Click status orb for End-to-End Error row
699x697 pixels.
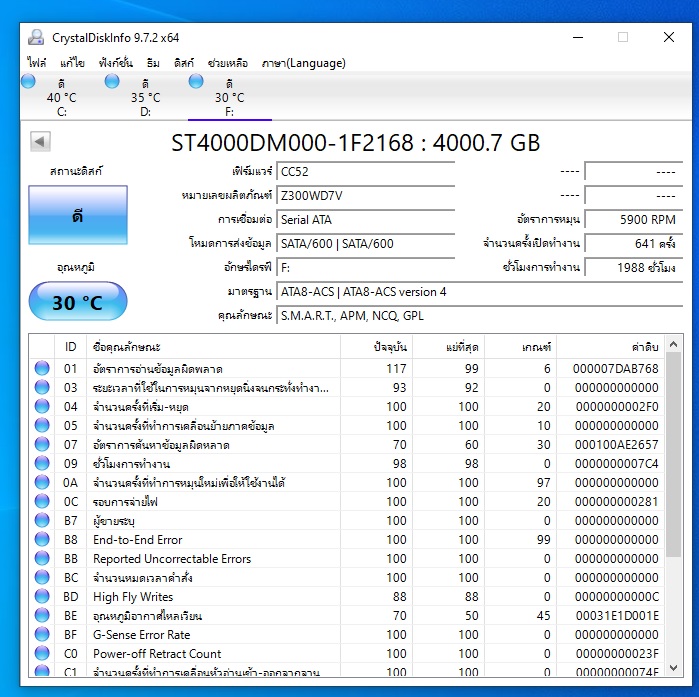pyautogui.click(x=42, y=540)
